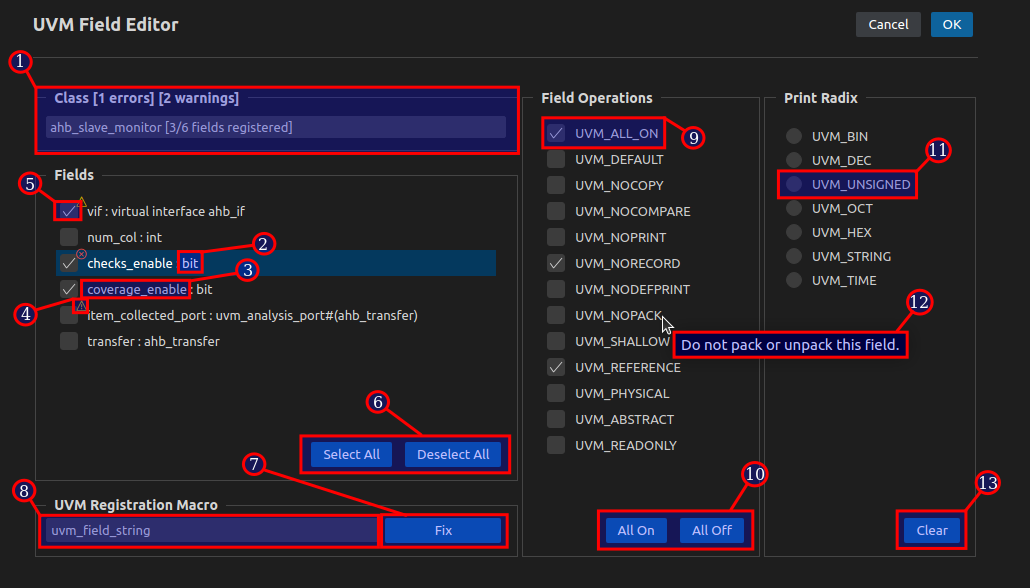The height and width of the screenshot is (588, 1030).
Task: Enable the num_col field
Action: click(x=68, y=237)
